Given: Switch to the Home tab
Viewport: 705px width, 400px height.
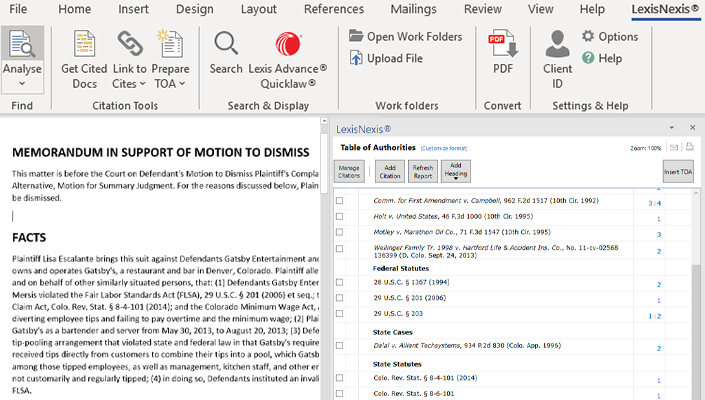Looking at the screenshot, I should coord(75,9).
